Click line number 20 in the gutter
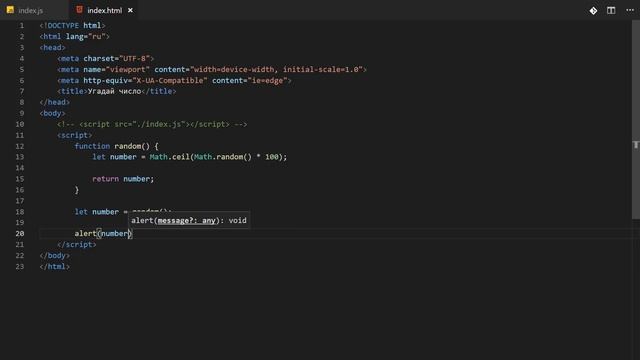 coord(20,233)
